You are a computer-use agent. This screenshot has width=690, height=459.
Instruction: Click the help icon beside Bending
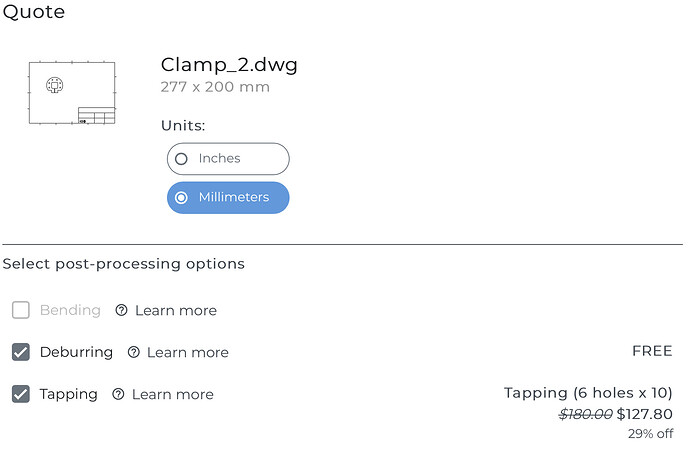tap(121, 310)
